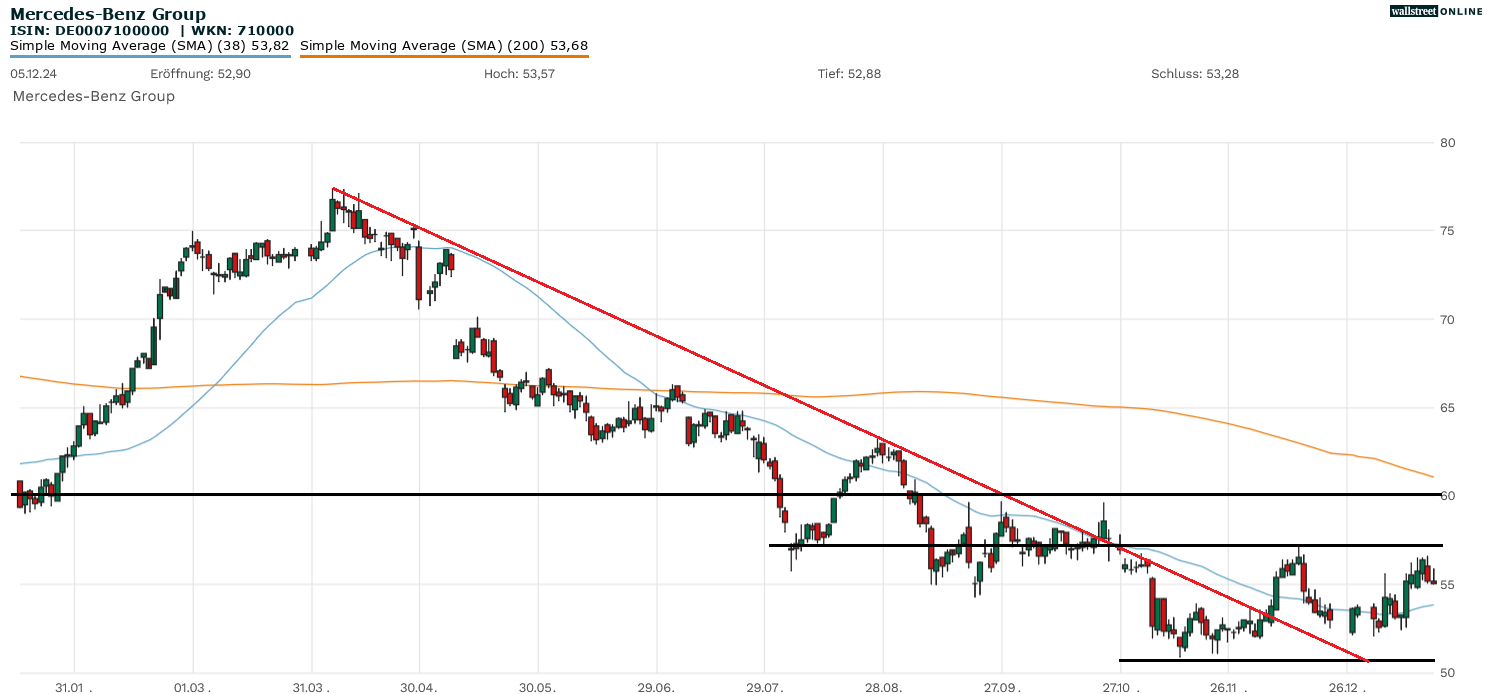This screenshot has height=694, width=1490.
Task: Select the top of the red trendline
Action: (334, 189)
